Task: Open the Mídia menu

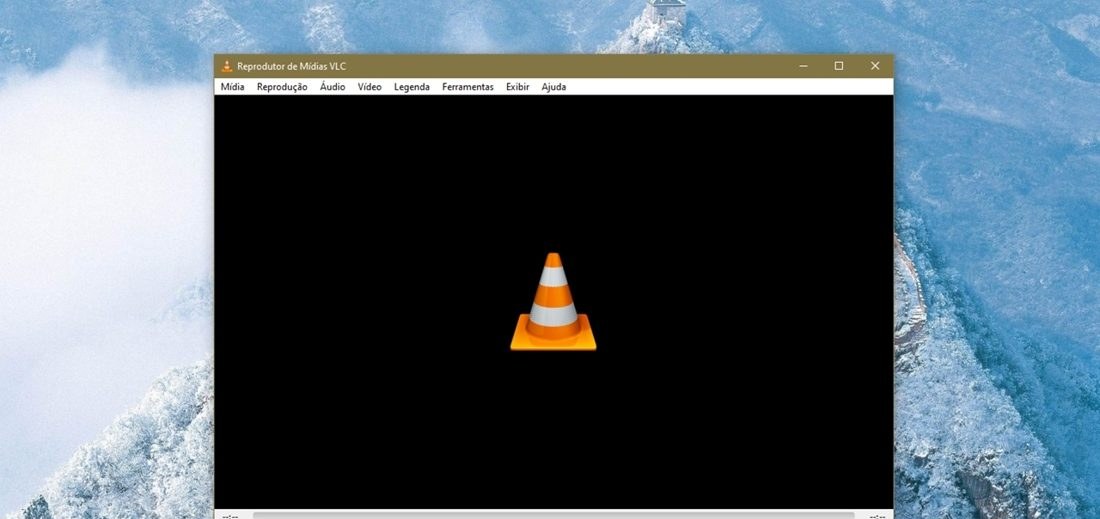Action: pyautogui.click(x=232, y=87)
